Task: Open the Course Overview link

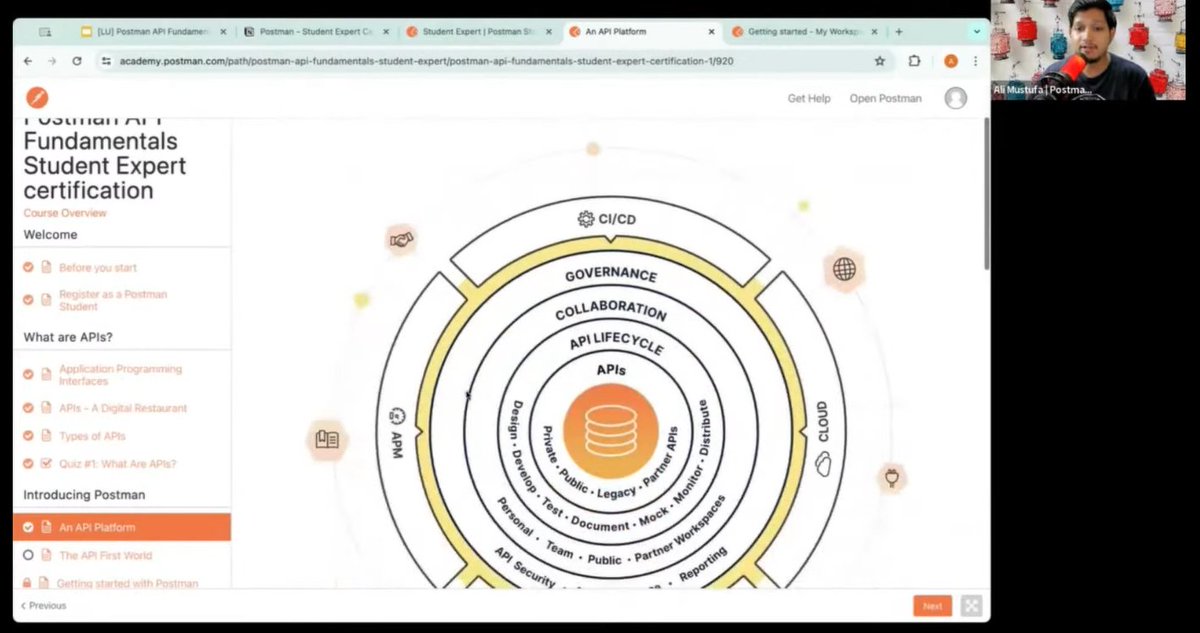Action: 65,213
